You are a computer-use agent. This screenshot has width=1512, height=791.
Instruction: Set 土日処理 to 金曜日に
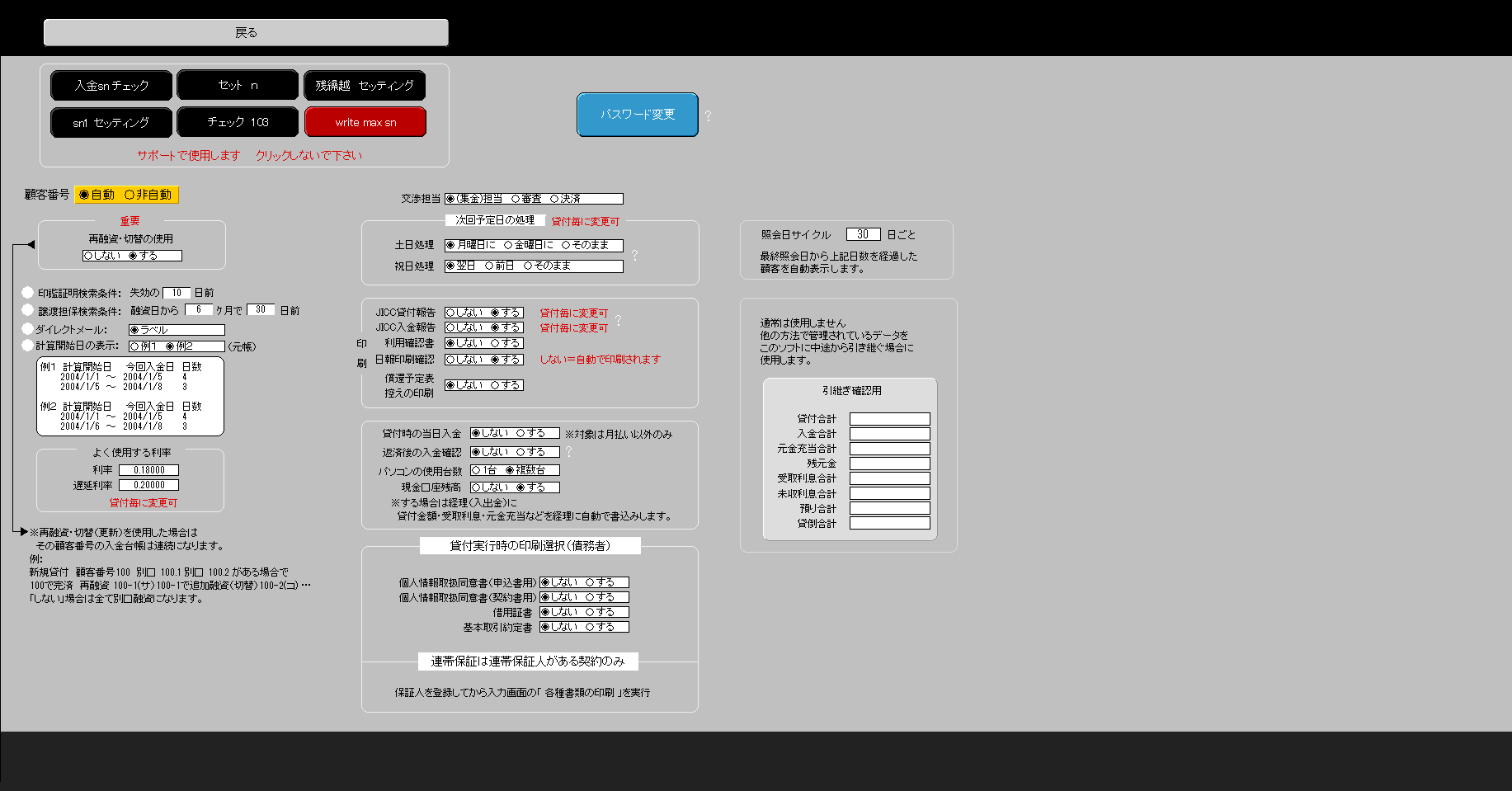point(508,245)
